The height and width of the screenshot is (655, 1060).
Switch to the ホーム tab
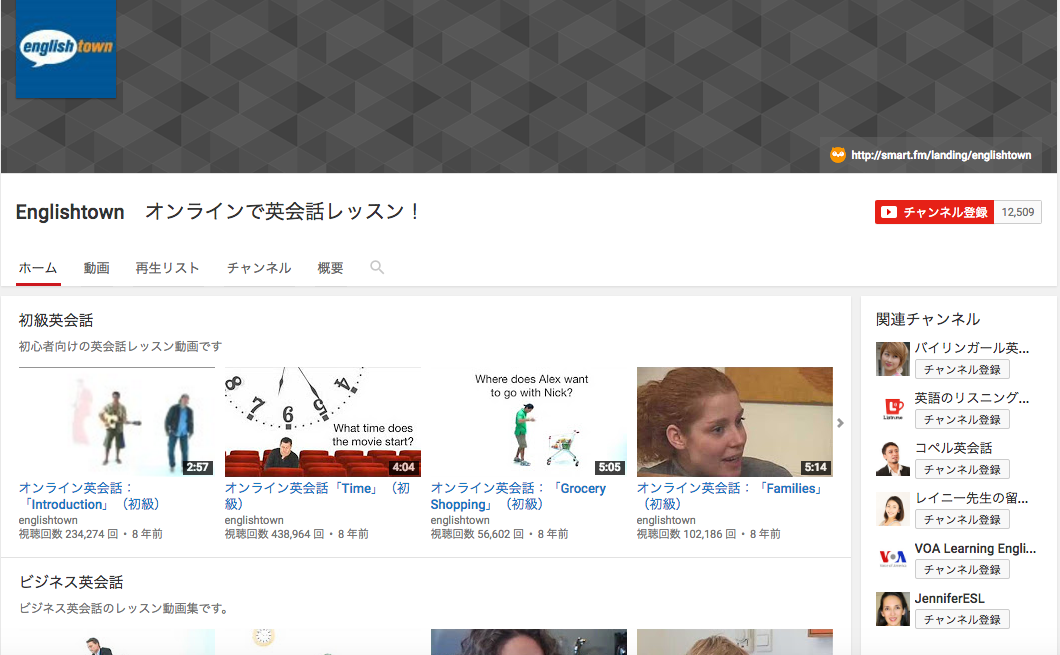point(38,268)
